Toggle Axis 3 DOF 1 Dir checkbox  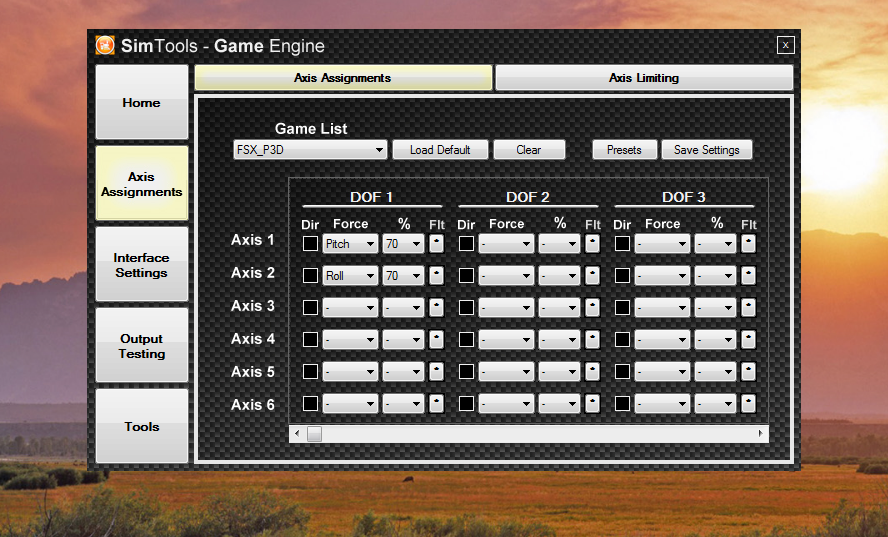[x=310, y=307]
